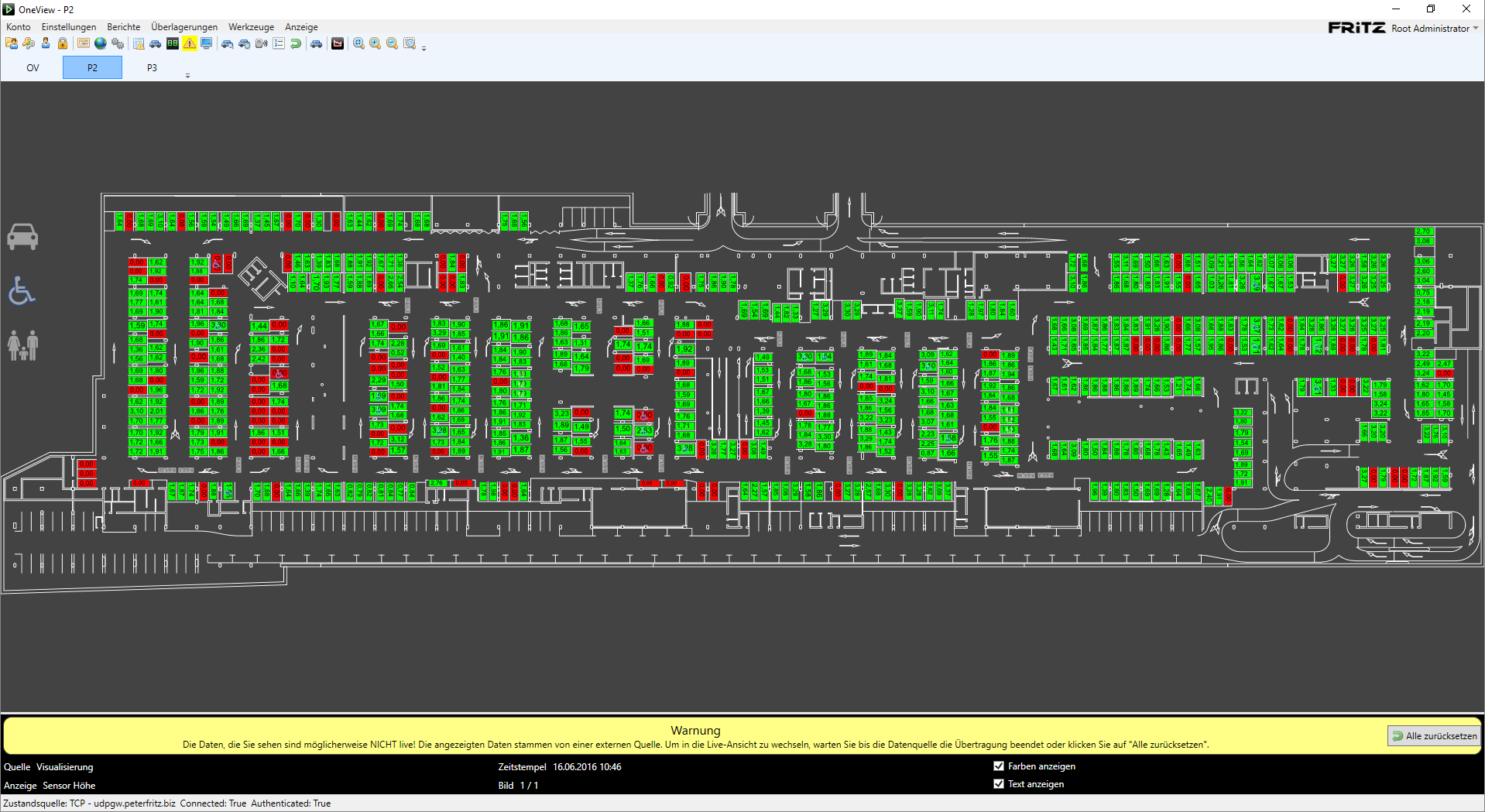
Task: Open the Root Administrator dropdown
Action: pyautogui.click(x=1435, y=28)
